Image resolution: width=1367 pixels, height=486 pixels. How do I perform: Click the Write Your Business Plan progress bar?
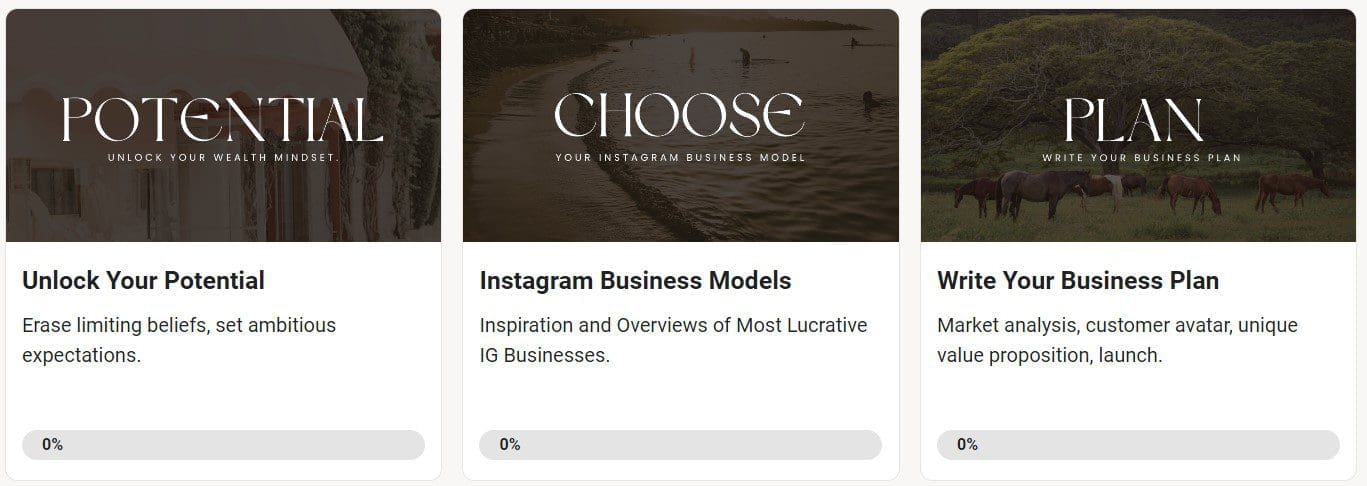click(1138, 445)
